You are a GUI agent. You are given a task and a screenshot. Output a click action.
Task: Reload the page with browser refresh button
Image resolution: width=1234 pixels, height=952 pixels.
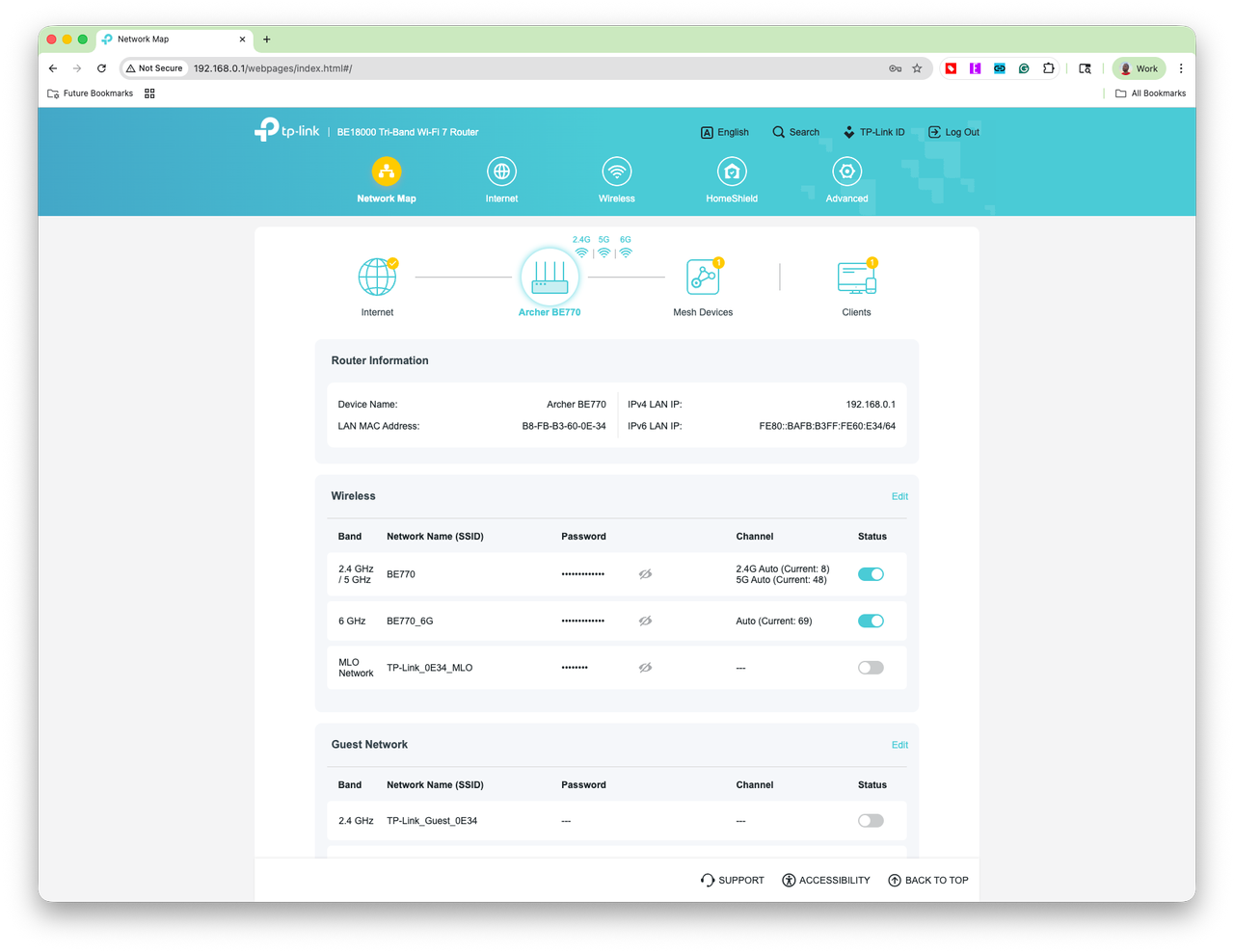101,68
